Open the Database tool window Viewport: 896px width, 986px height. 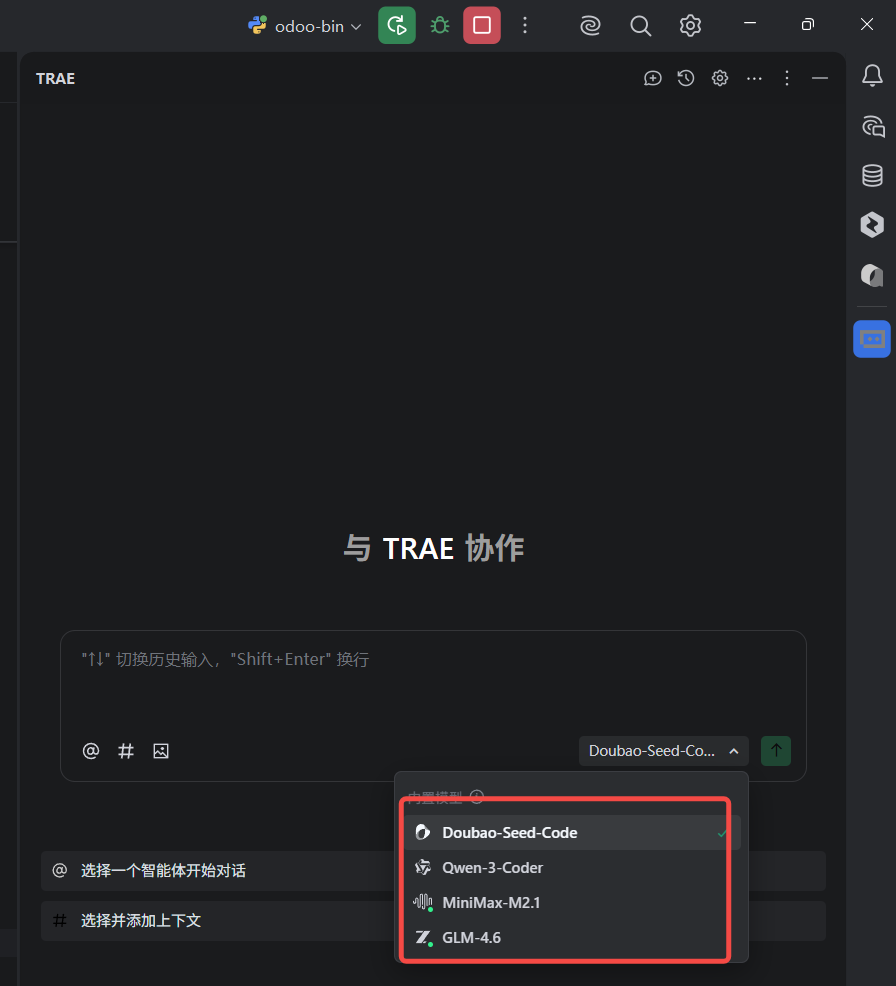(x=872, y=175)
